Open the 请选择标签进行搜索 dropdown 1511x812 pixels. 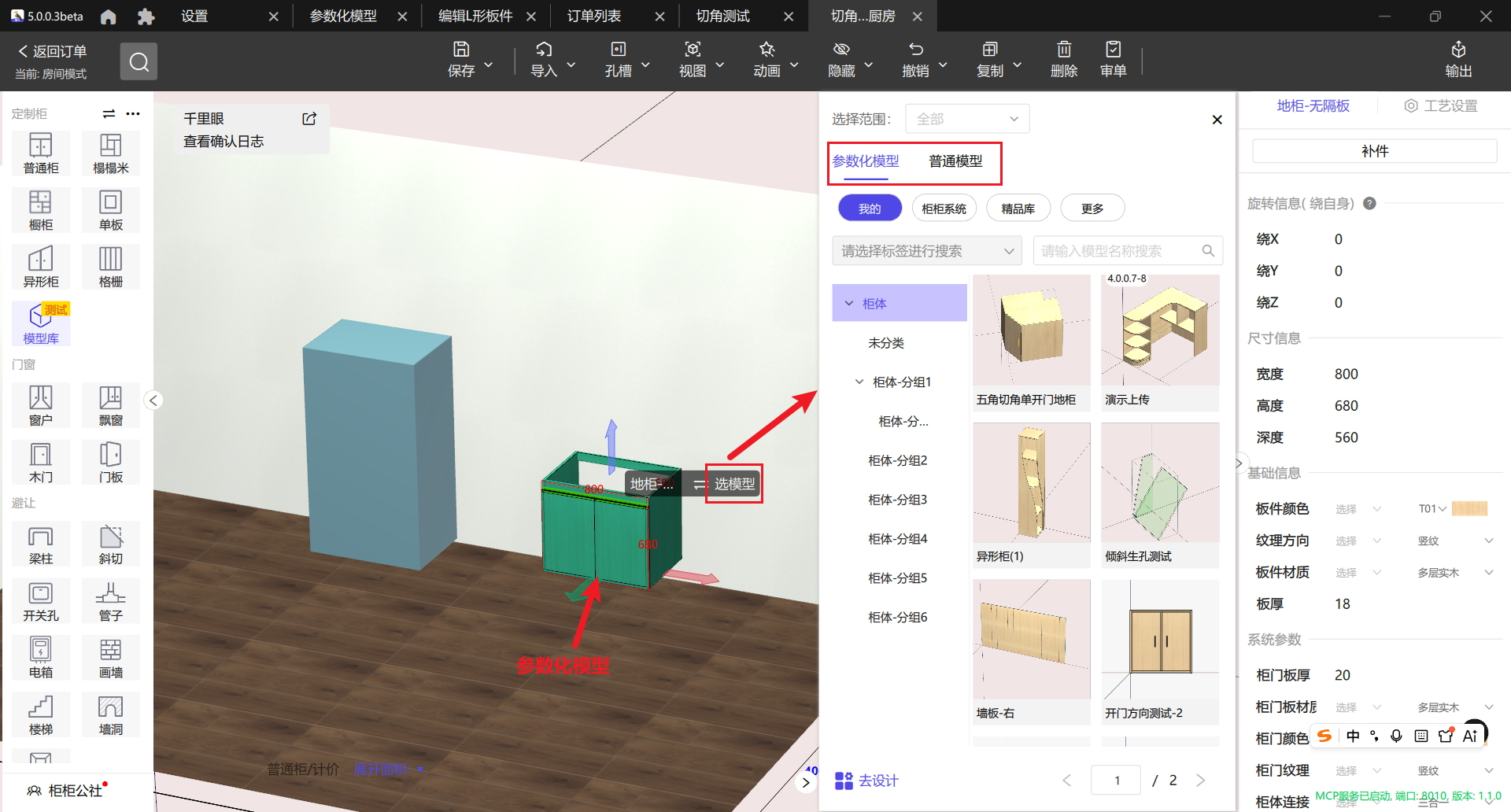pyautogui.click(x=926, y=251)
